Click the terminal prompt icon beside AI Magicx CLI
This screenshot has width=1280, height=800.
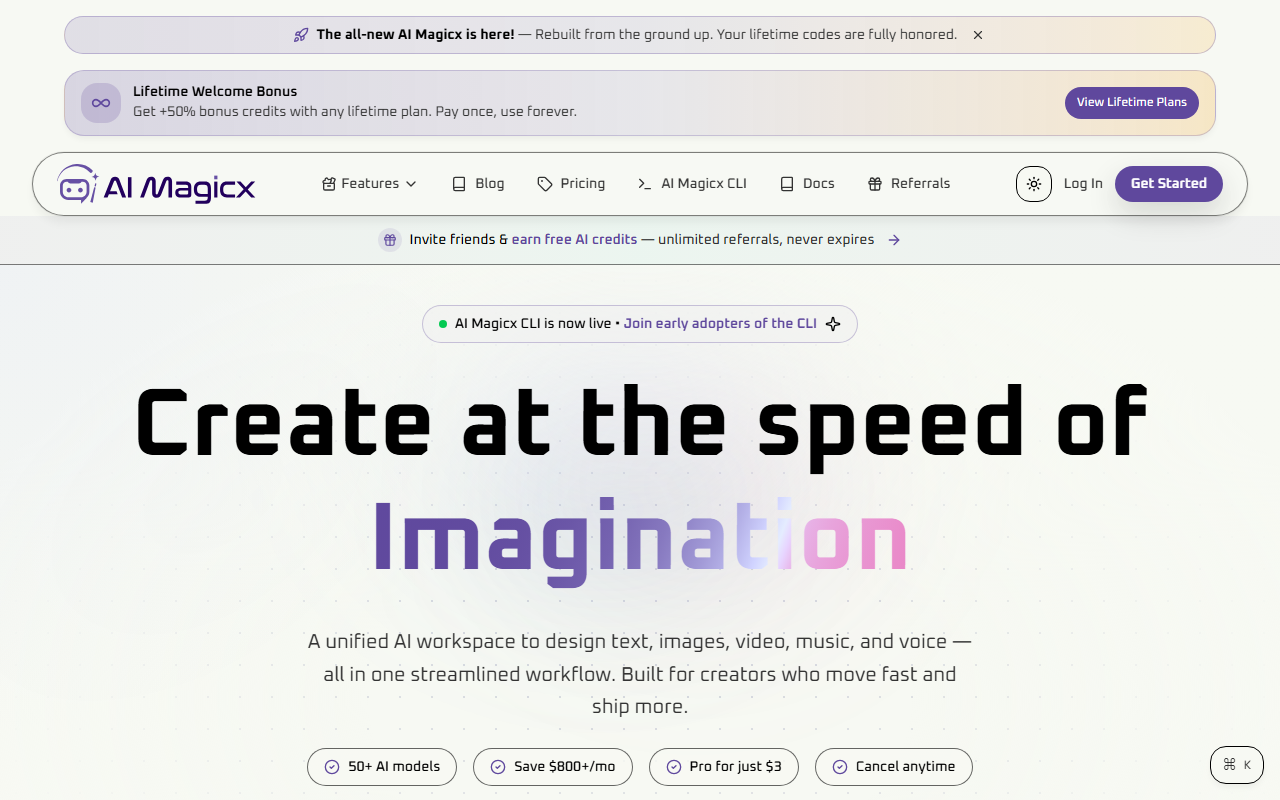[x=645, y=184]
